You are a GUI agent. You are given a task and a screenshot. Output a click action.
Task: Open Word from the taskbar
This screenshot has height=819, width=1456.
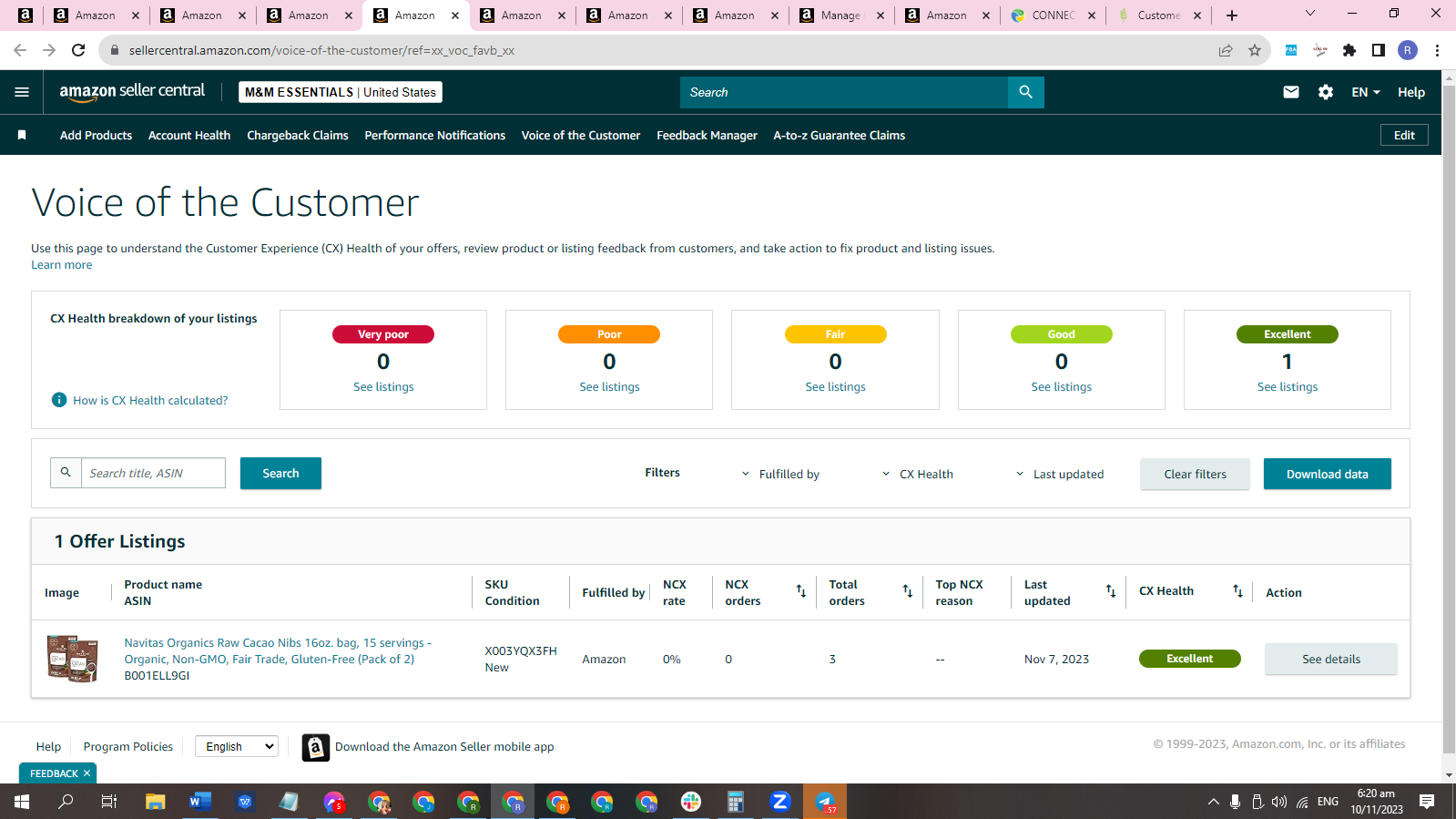200,802
